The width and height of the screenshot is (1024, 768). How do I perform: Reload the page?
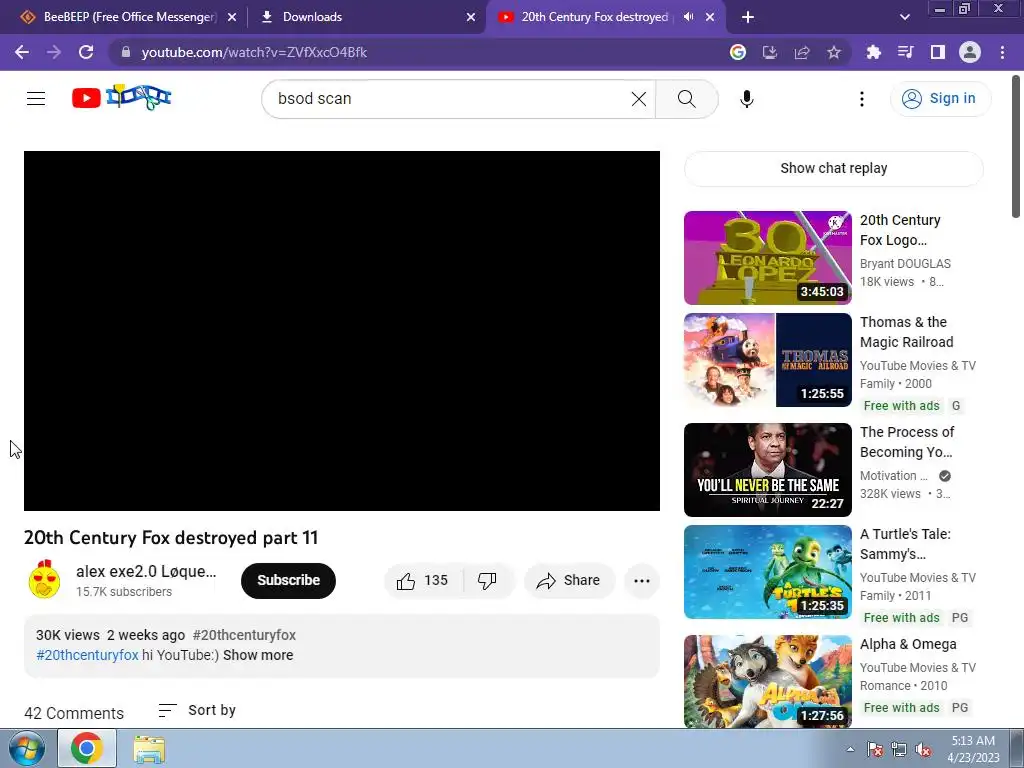(86, 52)
